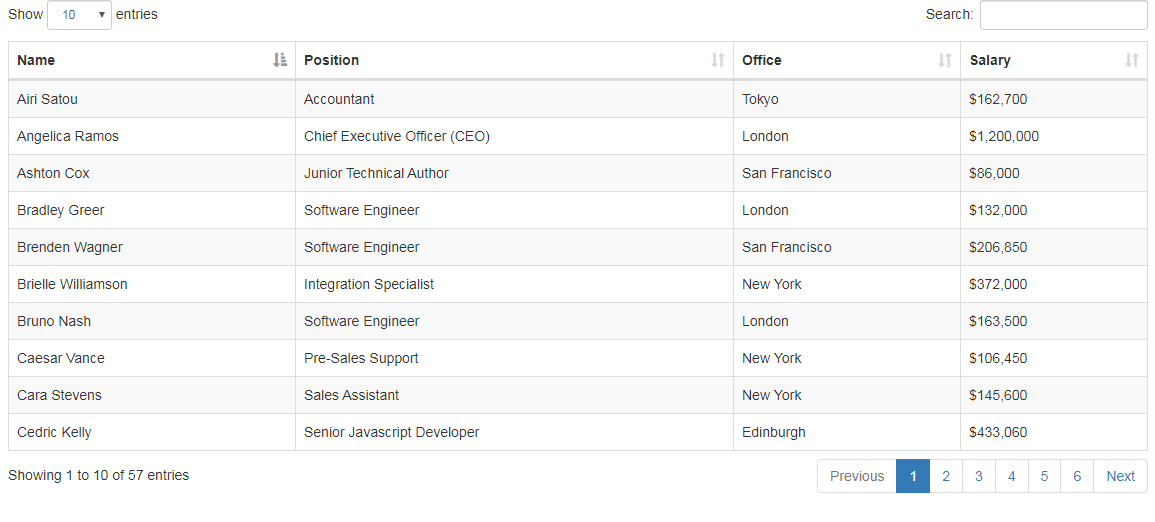
Task: Go to page 2 of the table
Action: [x=946, y=476]
